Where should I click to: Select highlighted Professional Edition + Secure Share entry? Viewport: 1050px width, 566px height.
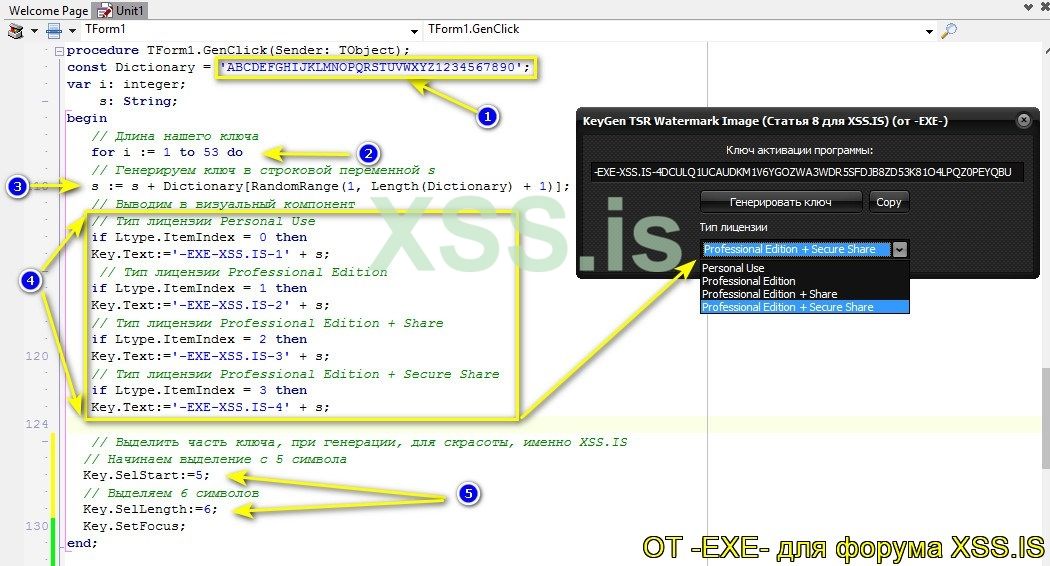[804, 307]
